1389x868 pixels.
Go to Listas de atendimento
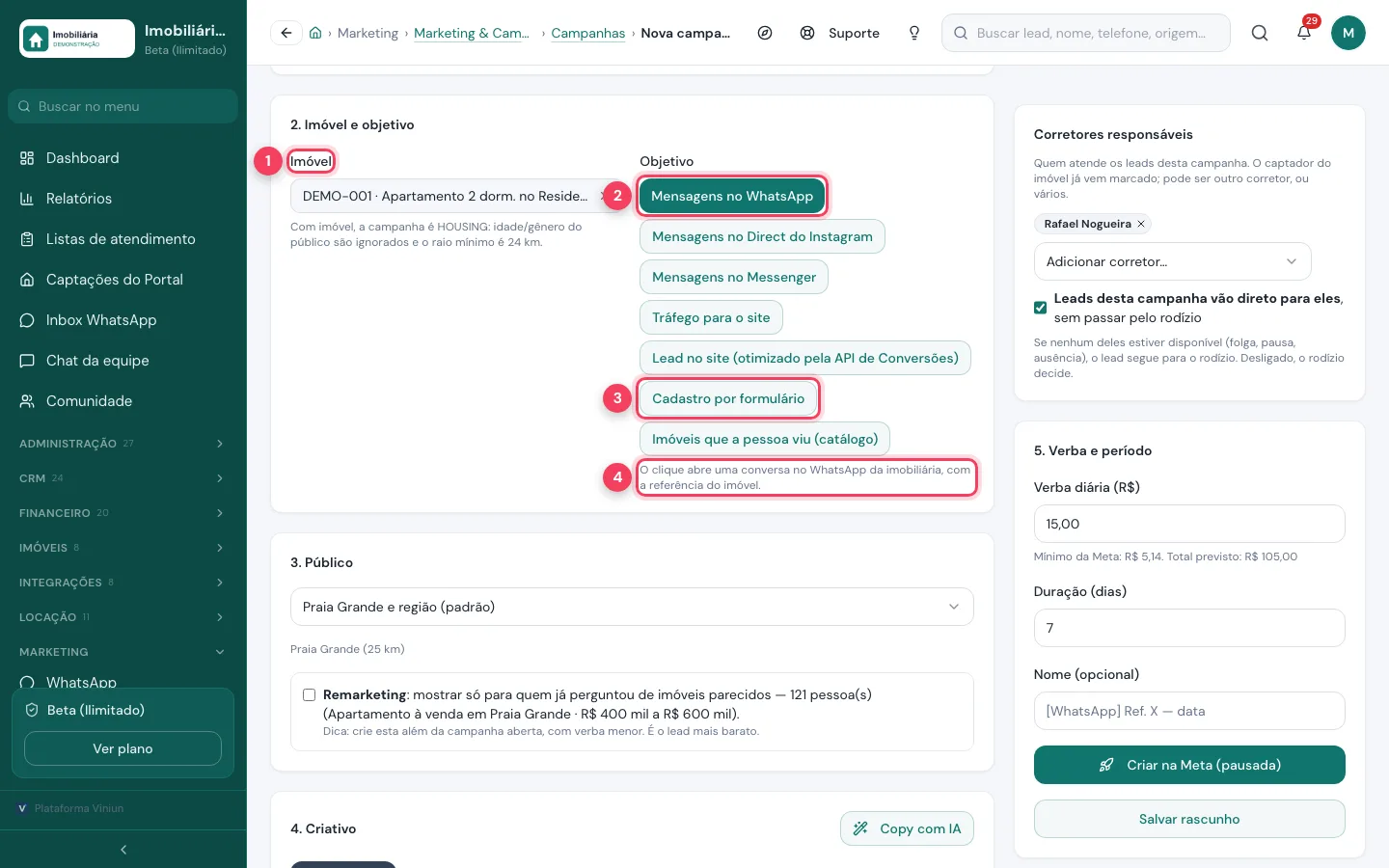click(123, 239)
